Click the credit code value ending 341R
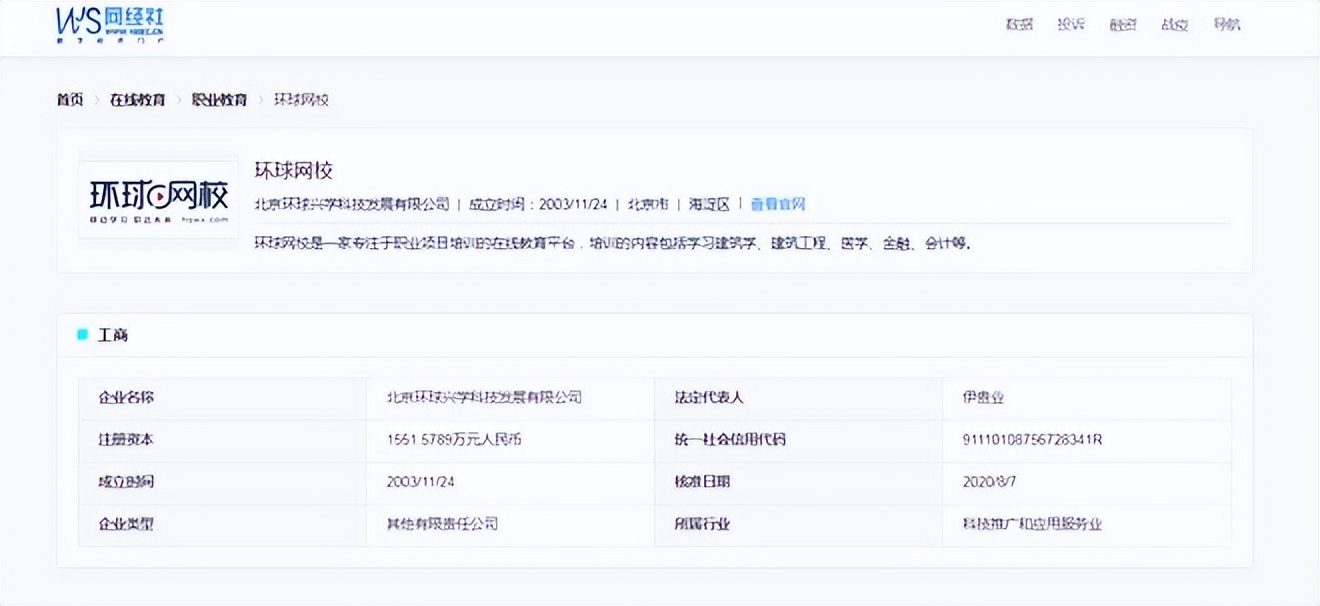1320x606 pixels. [x=1032, y=439]
